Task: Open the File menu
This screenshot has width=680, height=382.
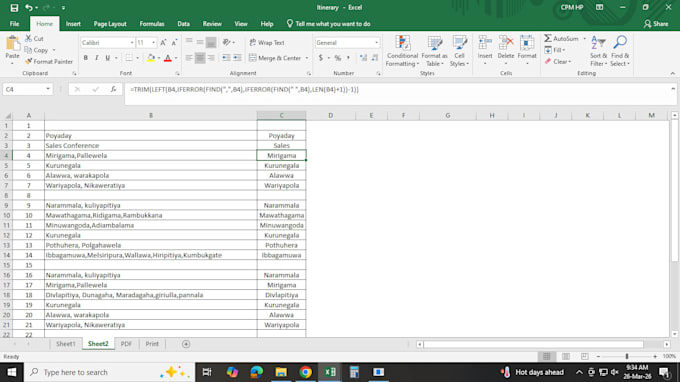Action: [14, 24]
